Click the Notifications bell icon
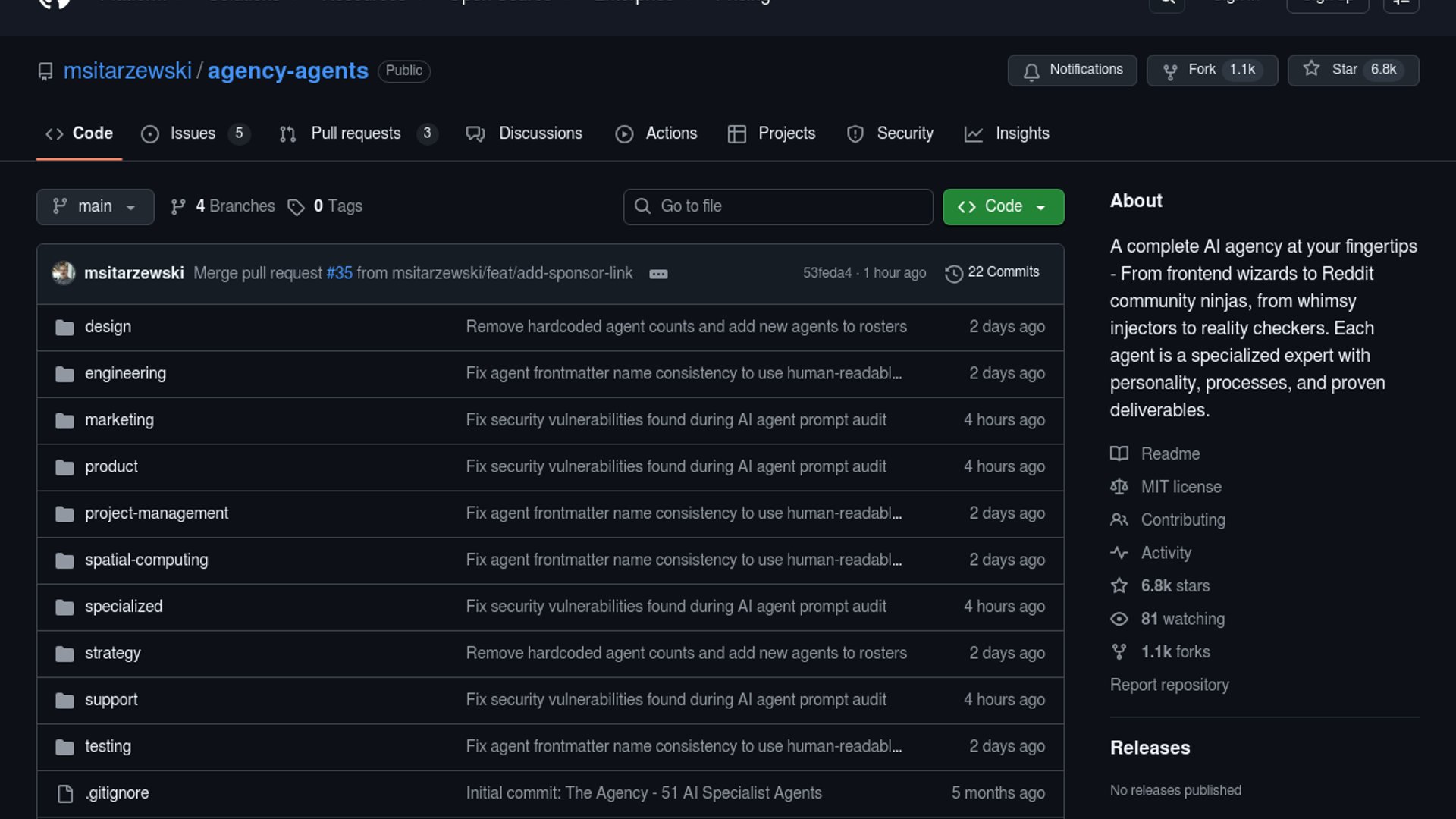This screenshot has width=1456, height=819. [x=1031, y=71]
